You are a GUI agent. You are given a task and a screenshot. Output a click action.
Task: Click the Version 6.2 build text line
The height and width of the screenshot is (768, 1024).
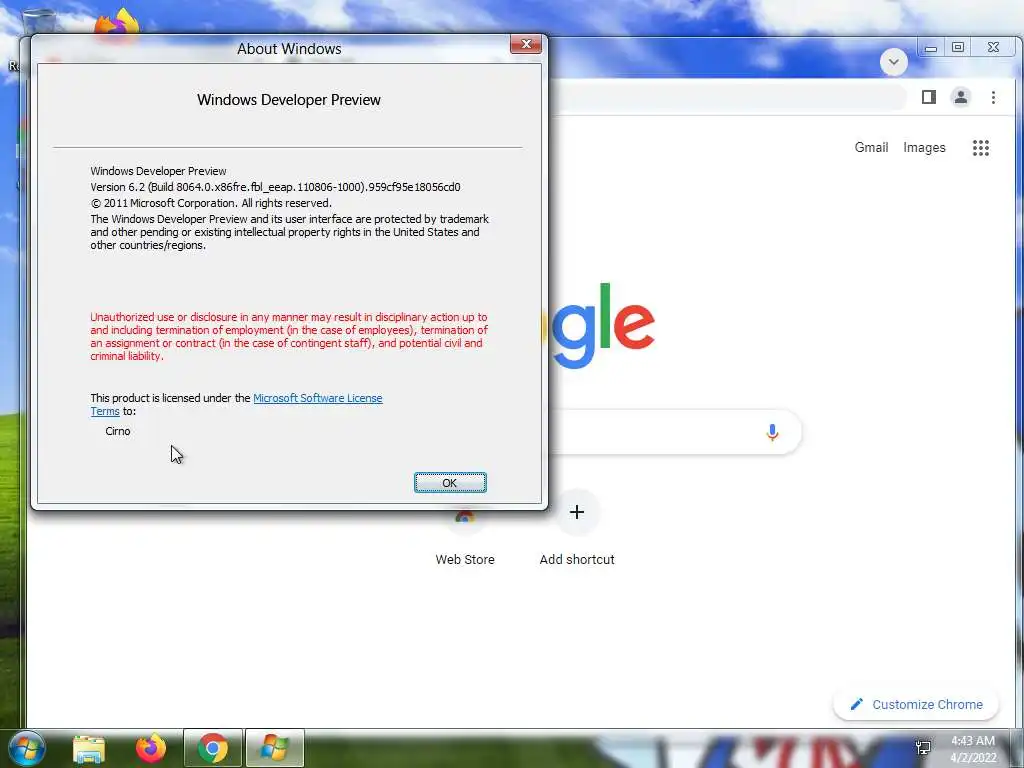click(276, 187)
